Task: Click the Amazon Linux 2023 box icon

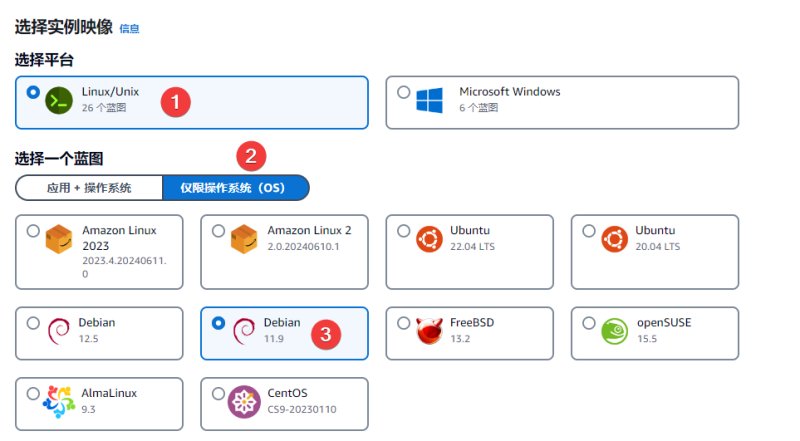Action: (59, 239)
